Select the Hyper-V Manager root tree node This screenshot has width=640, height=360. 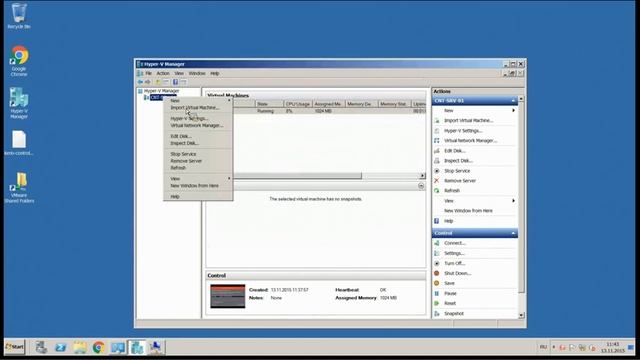[161, 91]
